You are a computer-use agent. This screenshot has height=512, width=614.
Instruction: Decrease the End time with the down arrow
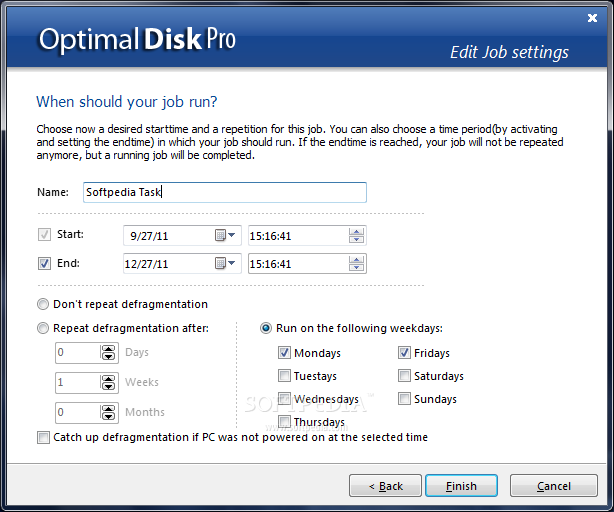click(x=356, y=267)
